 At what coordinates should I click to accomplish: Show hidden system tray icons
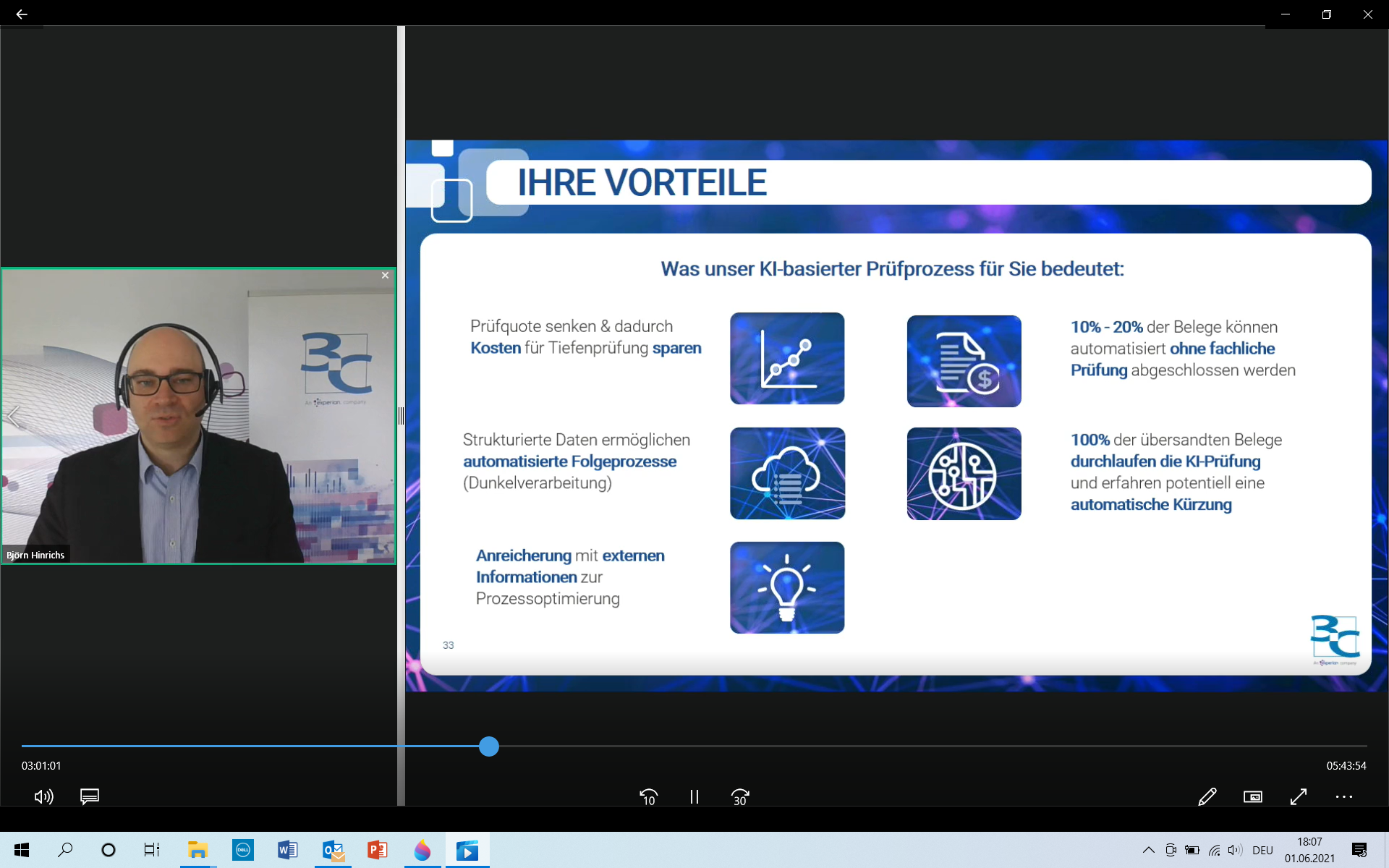[x=1148, y=850]
